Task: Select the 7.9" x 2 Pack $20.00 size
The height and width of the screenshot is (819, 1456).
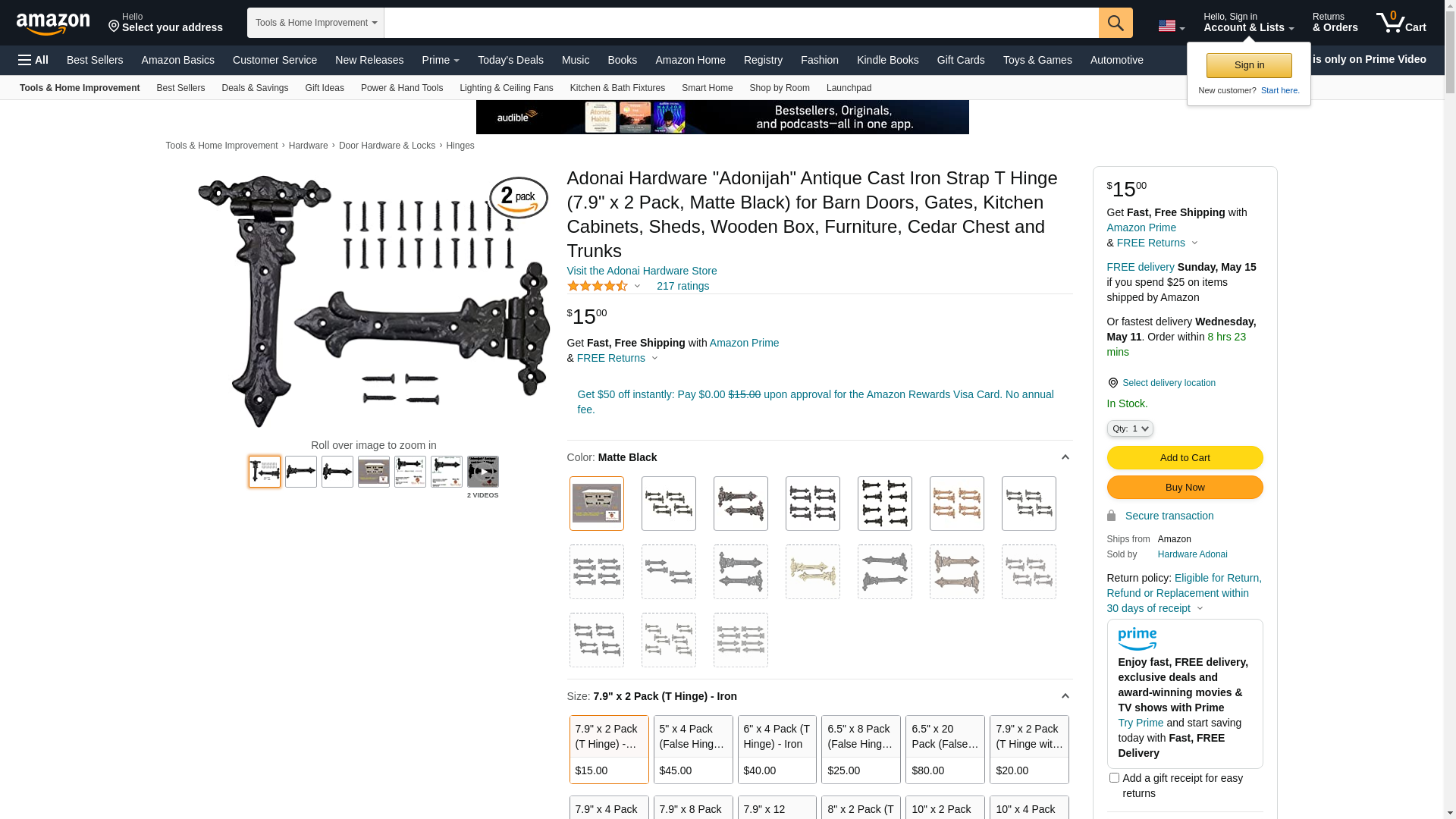Action: (1029, 749)
